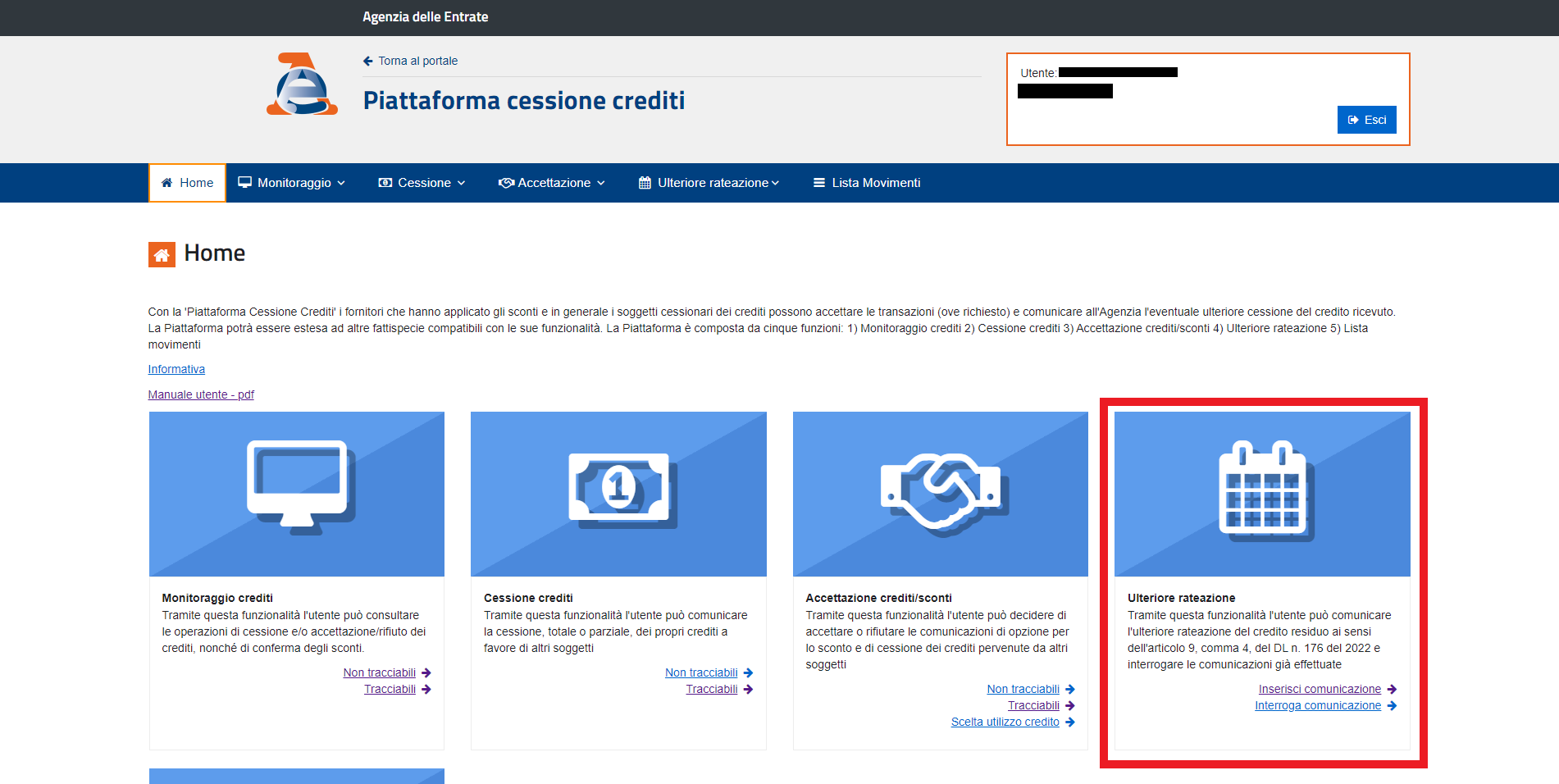The image size is (1559, 784).
Task: Open Tracciabili link under Cessione crediti
Action: point(712,689)
